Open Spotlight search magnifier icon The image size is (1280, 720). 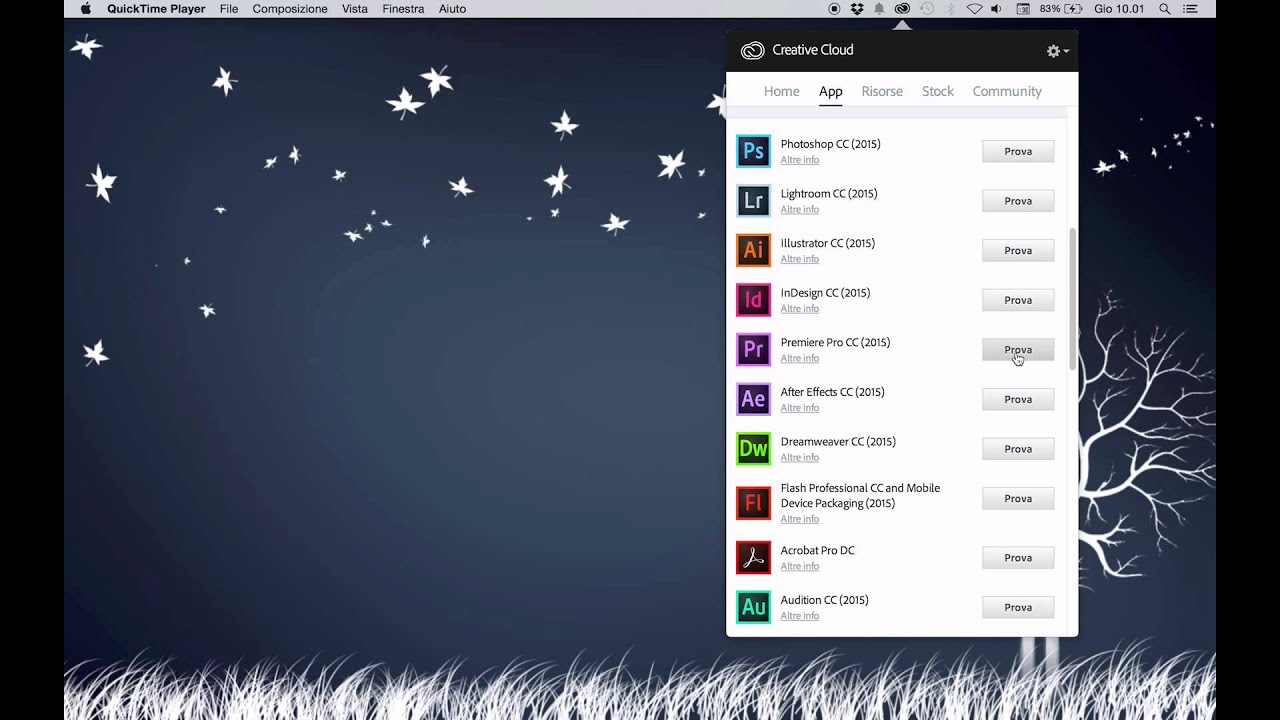point(1165,9)
